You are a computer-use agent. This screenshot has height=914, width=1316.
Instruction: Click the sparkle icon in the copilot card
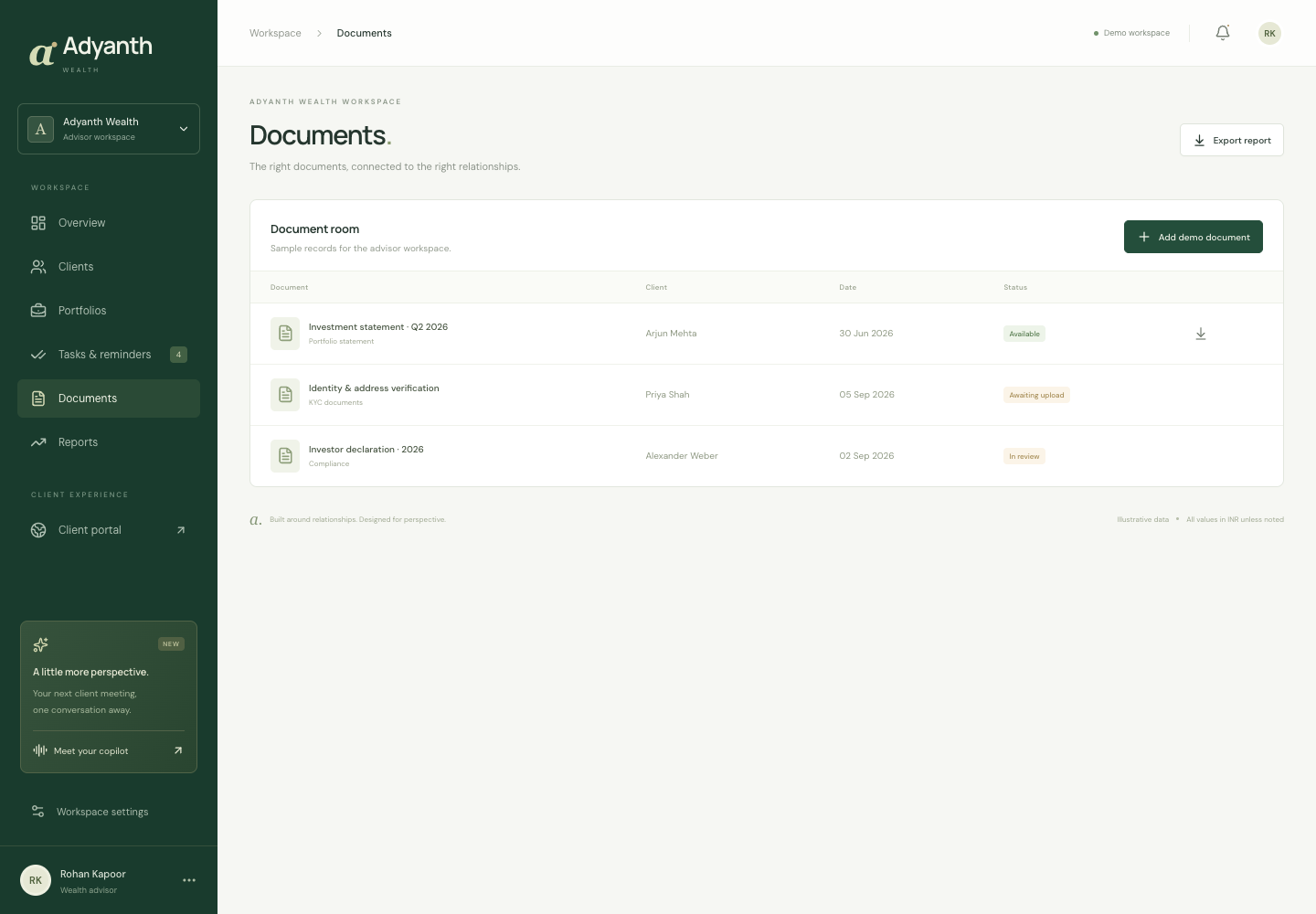click(40, 644)
